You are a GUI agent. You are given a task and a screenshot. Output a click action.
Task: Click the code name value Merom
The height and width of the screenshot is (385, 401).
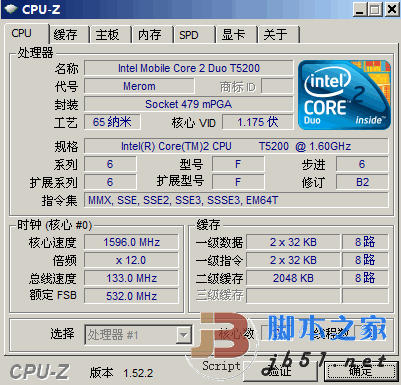pos(139,86)
